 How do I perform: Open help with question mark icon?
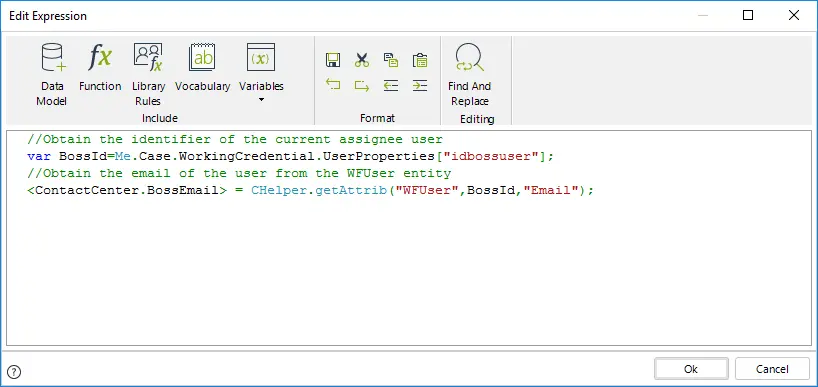15,372
